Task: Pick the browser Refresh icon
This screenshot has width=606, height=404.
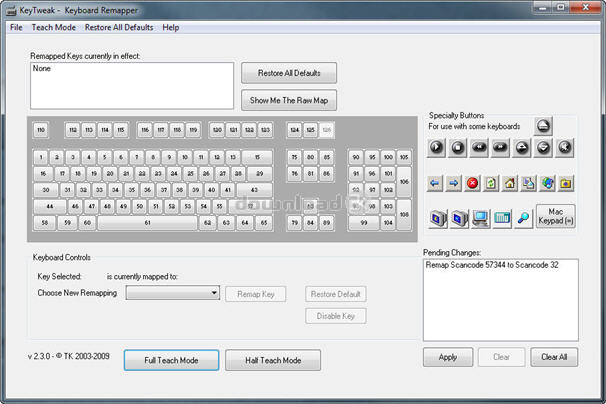Action: coord(490,183)
